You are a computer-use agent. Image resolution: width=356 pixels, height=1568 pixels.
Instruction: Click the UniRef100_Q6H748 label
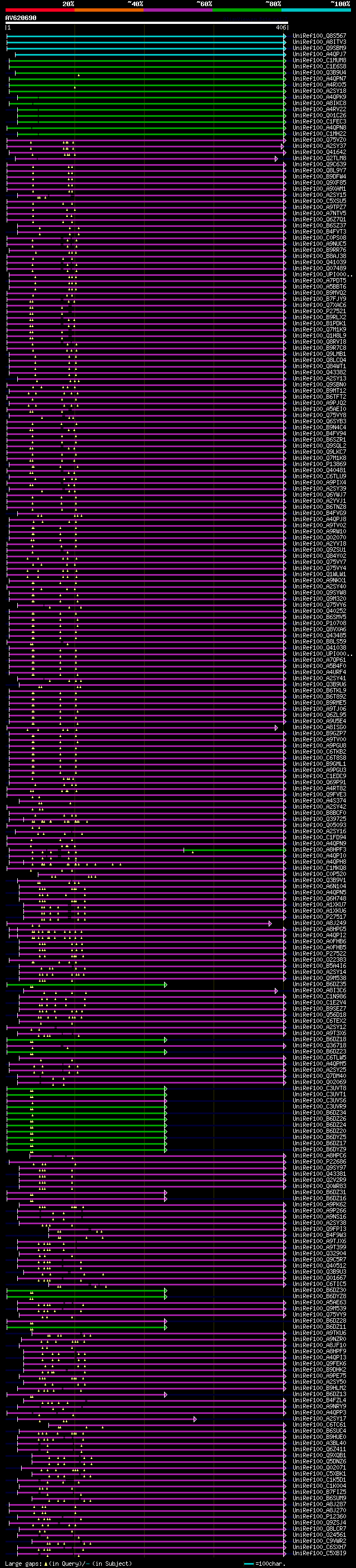pos(319,898)
